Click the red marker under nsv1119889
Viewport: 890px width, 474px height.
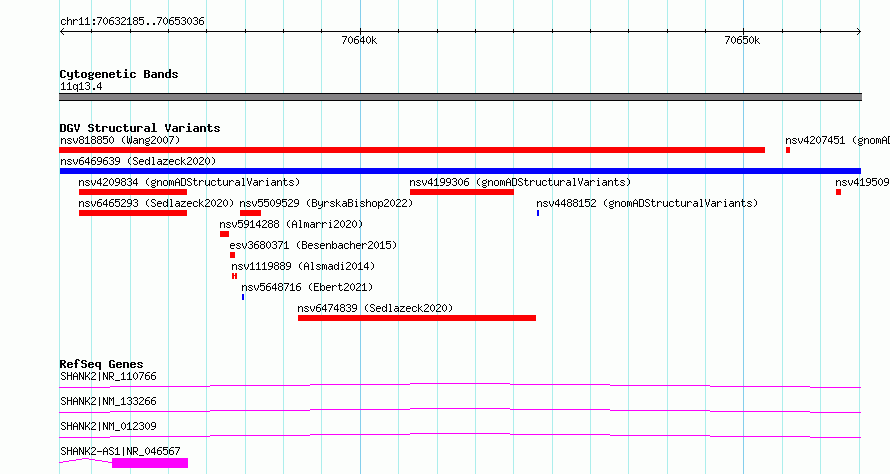point(234,276)
